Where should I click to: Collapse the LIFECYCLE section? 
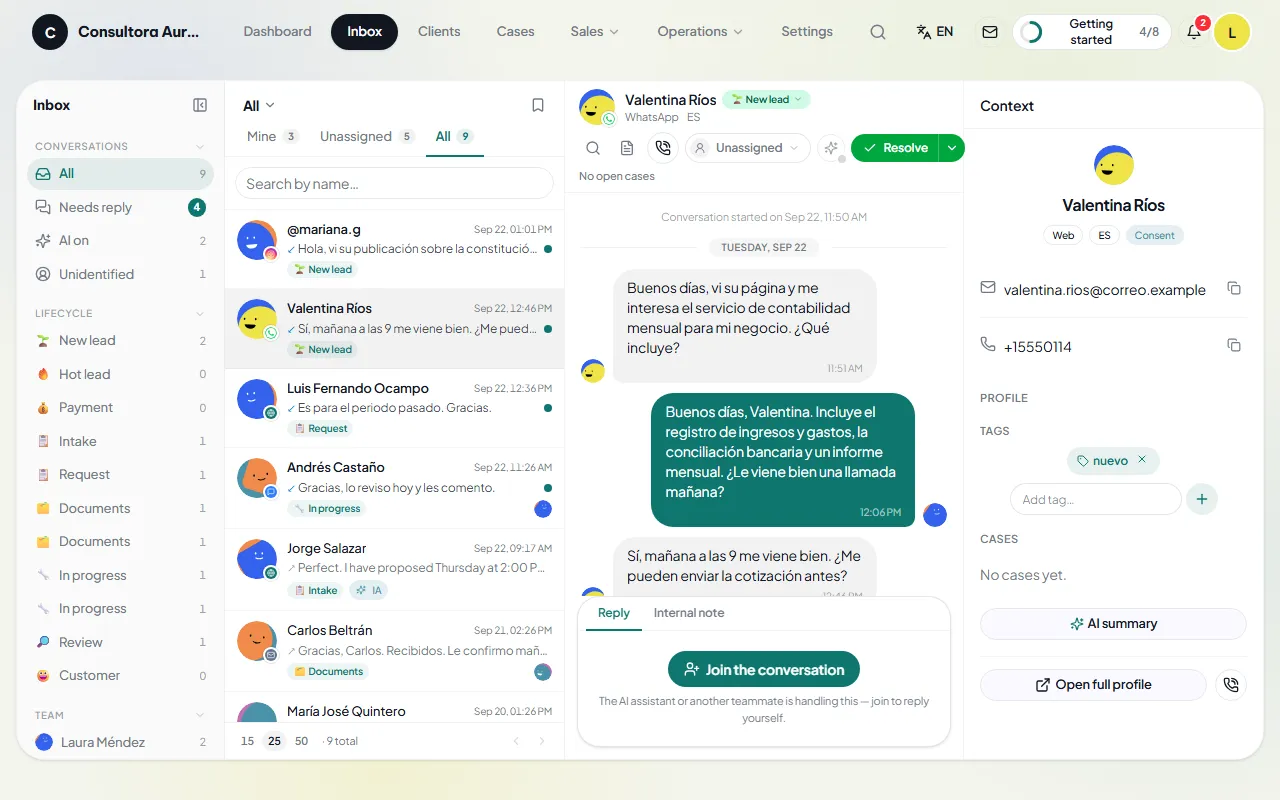pyautogui.click(x=200, y=314)
